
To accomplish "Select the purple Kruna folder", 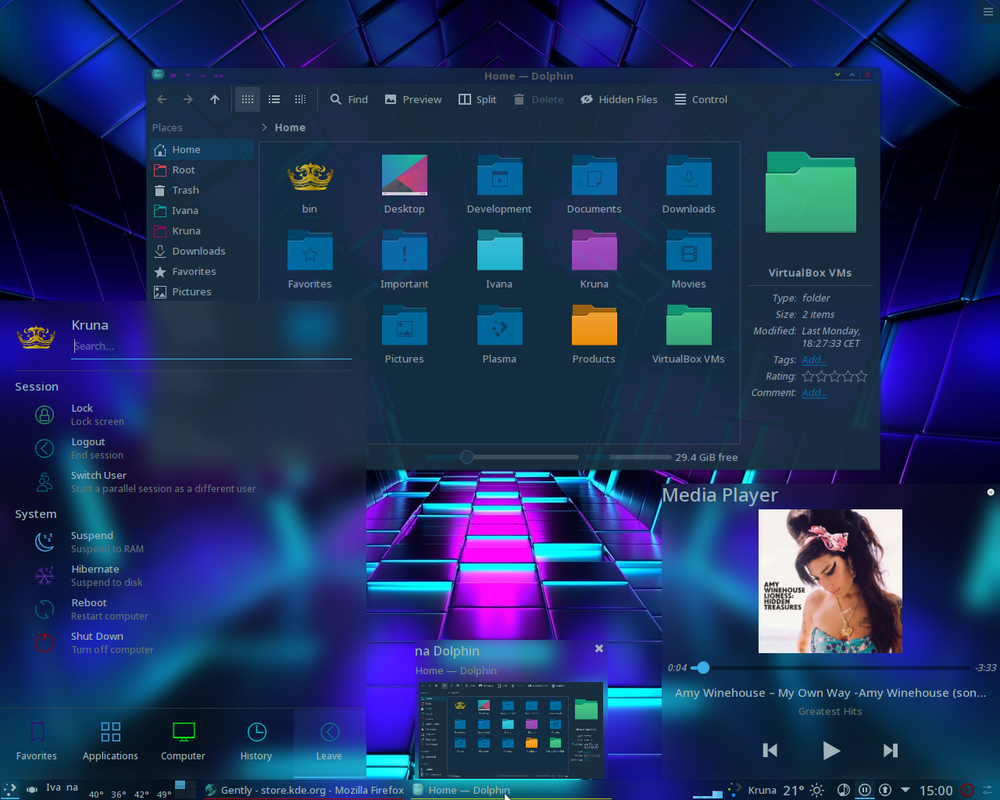I will pos(594,259).
